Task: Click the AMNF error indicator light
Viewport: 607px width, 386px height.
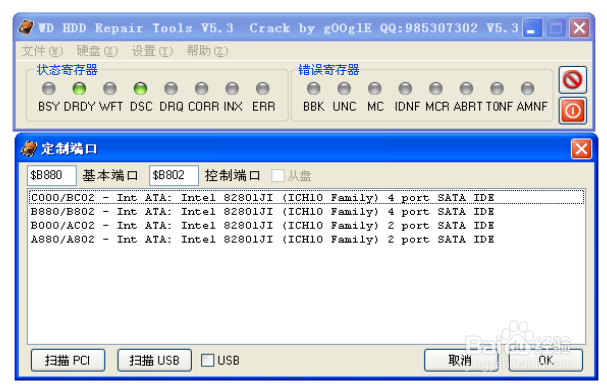Action: [527, 89]
